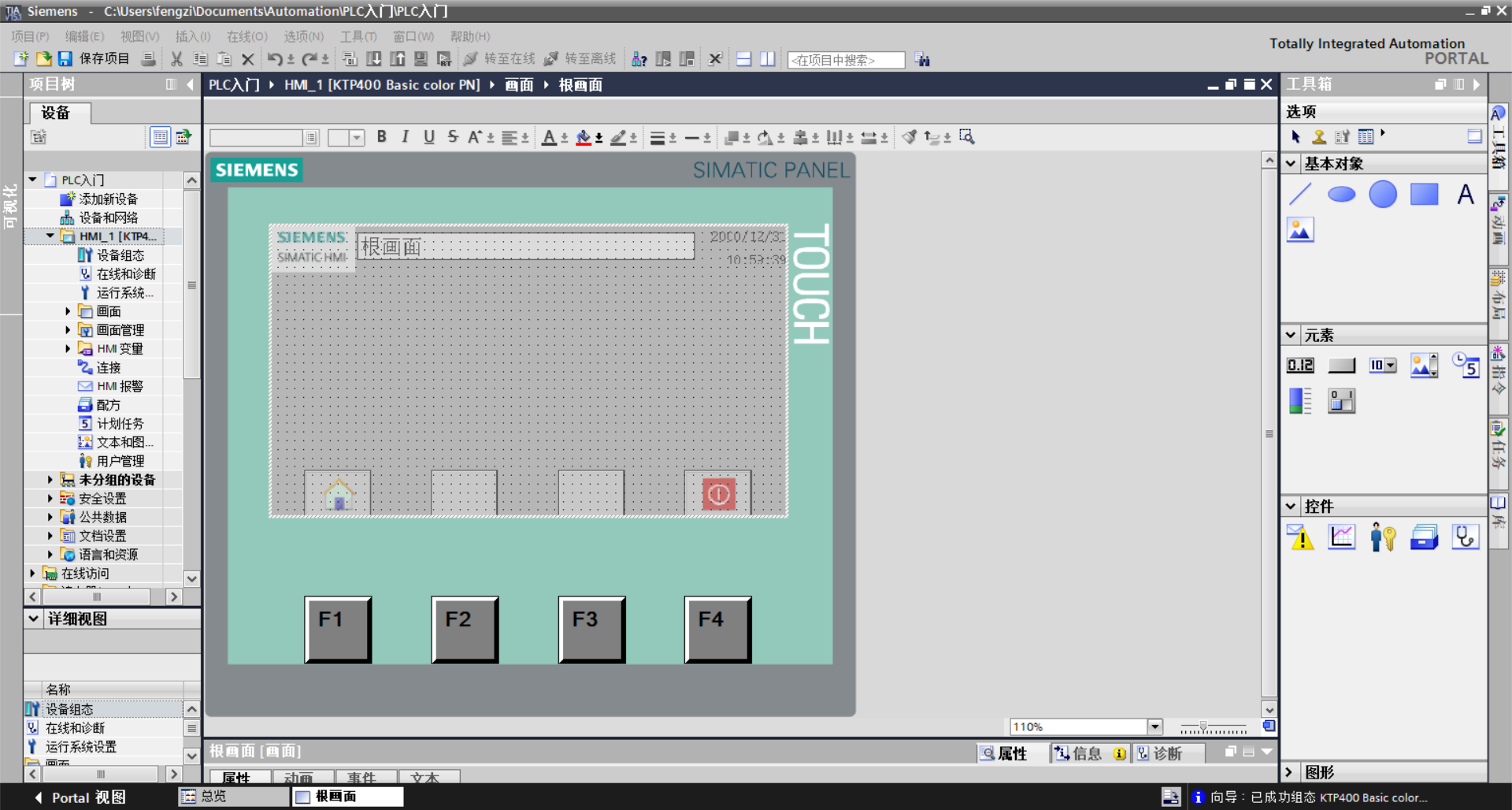Image resolution: width=1512 pixels, height=810 pixels.
Task: Click the new project icon in toolbar
Action: point(21,58)
